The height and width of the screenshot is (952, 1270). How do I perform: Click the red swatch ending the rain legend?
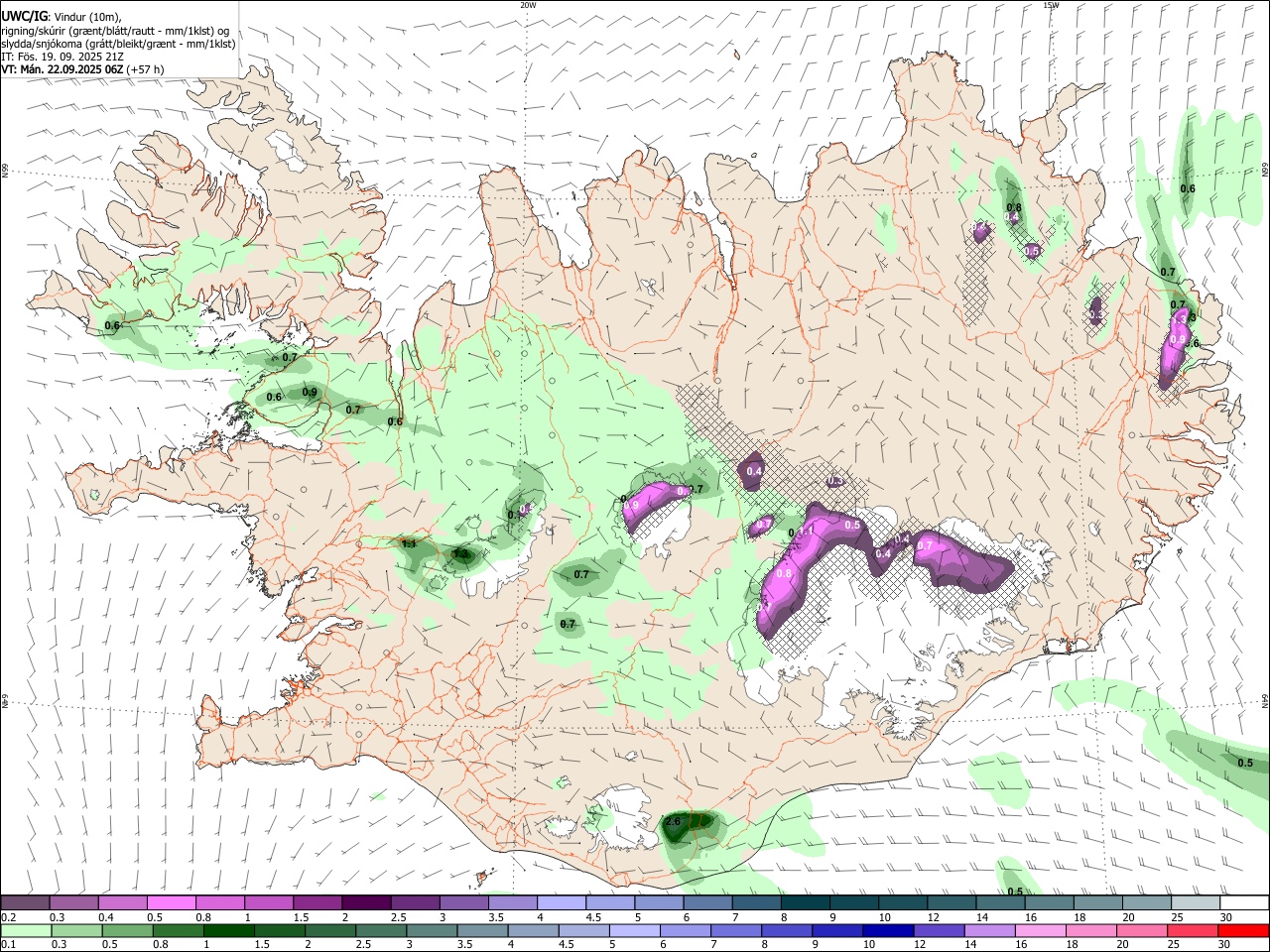pos(1243,930)
